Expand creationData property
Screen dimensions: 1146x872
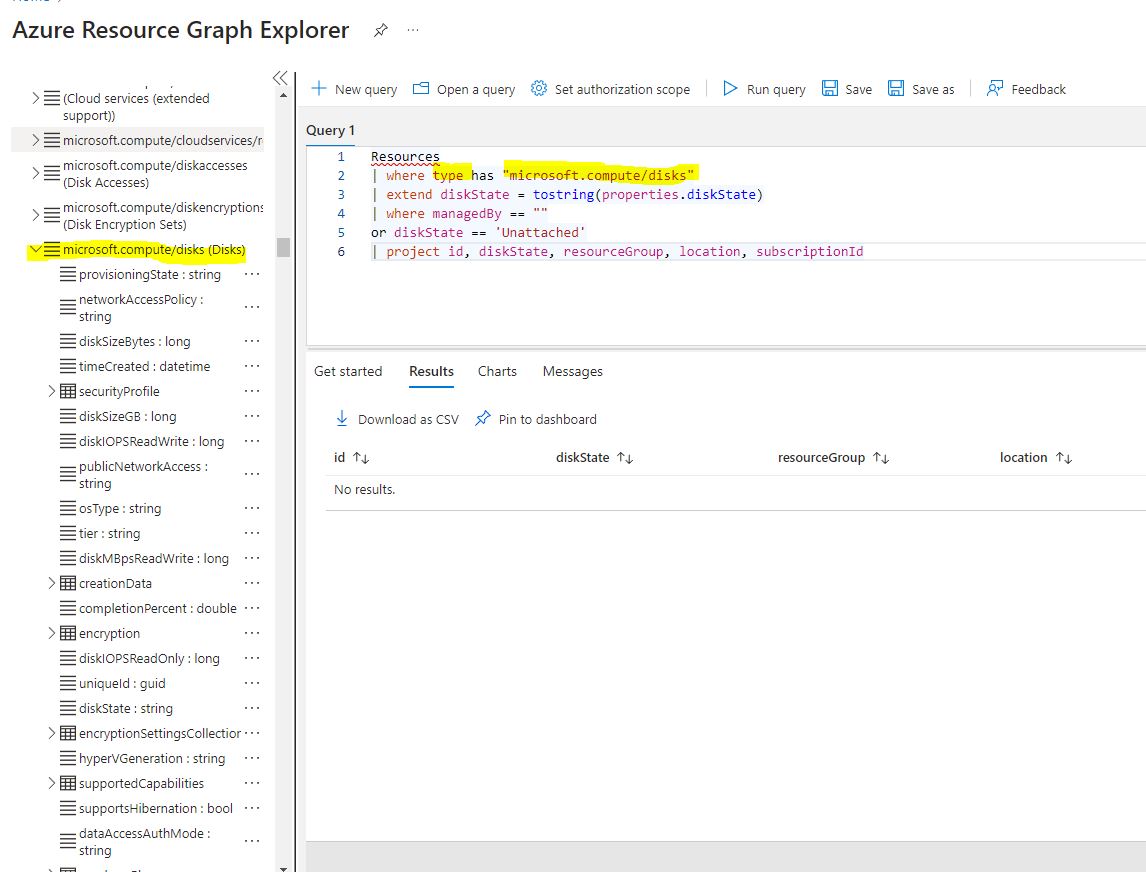(x=51, y=583)
